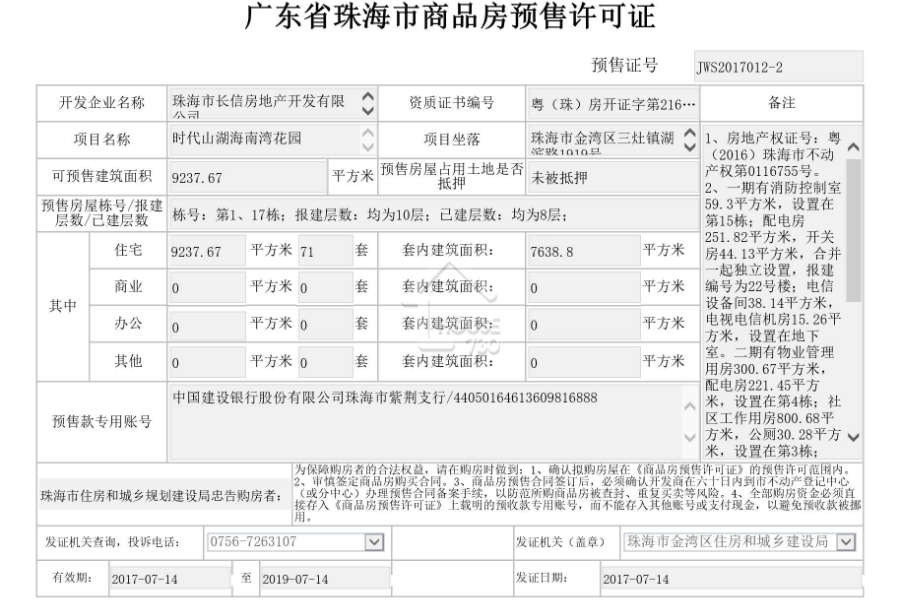Viewport: 900px width, 600px height.
Task: Click the sellable building area field 9237.67
Action: (x=247, y=177)
